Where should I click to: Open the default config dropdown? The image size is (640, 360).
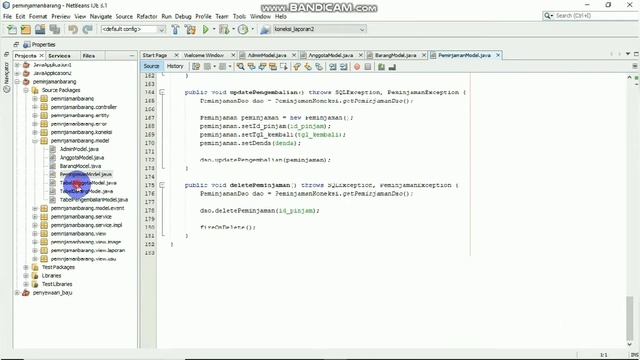(133, 29)
